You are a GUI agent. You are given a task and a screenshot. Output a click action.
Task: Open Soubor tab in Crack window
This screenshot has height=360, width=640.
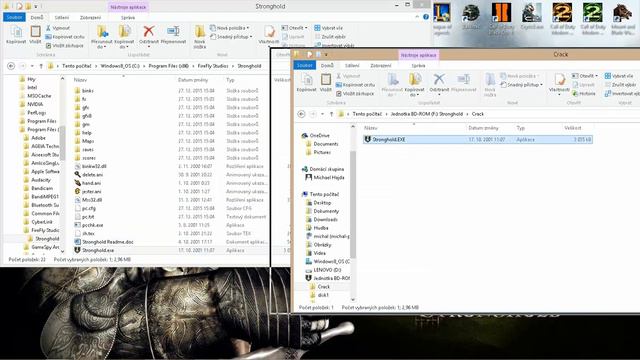pyautogui.click(x=304, y=65)
